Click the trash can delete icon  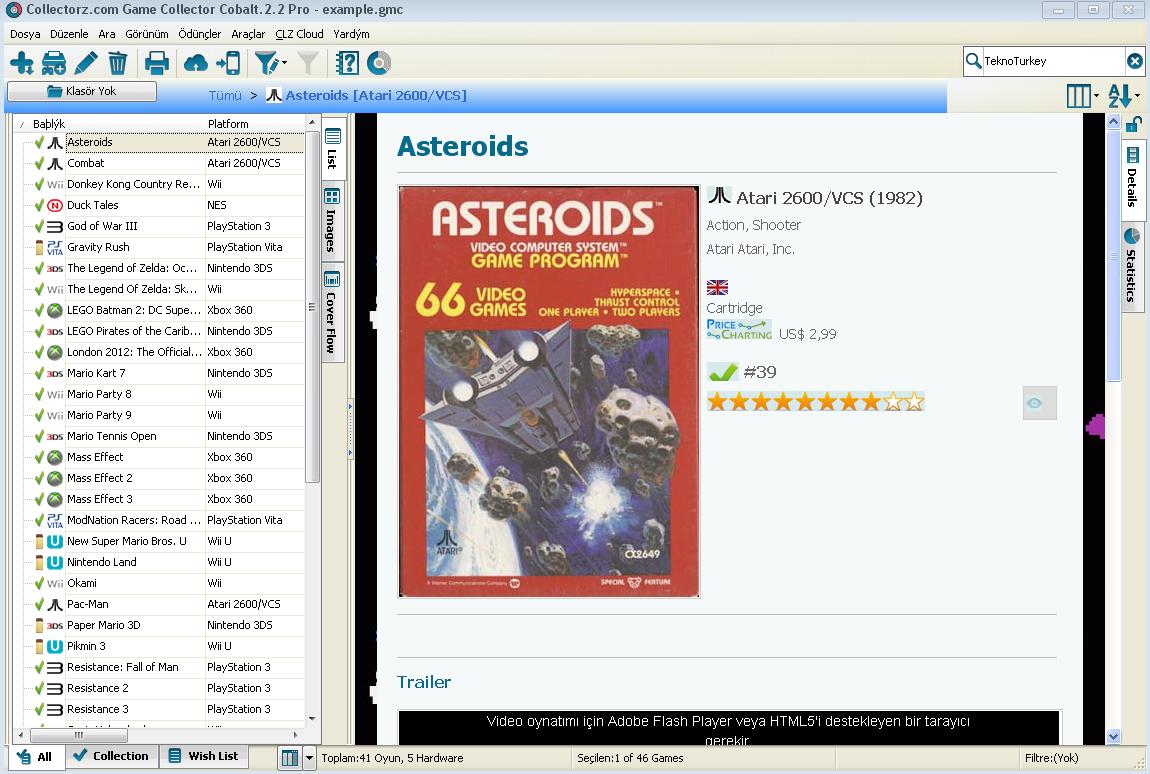pyautogui.click(x=118, y=64)
